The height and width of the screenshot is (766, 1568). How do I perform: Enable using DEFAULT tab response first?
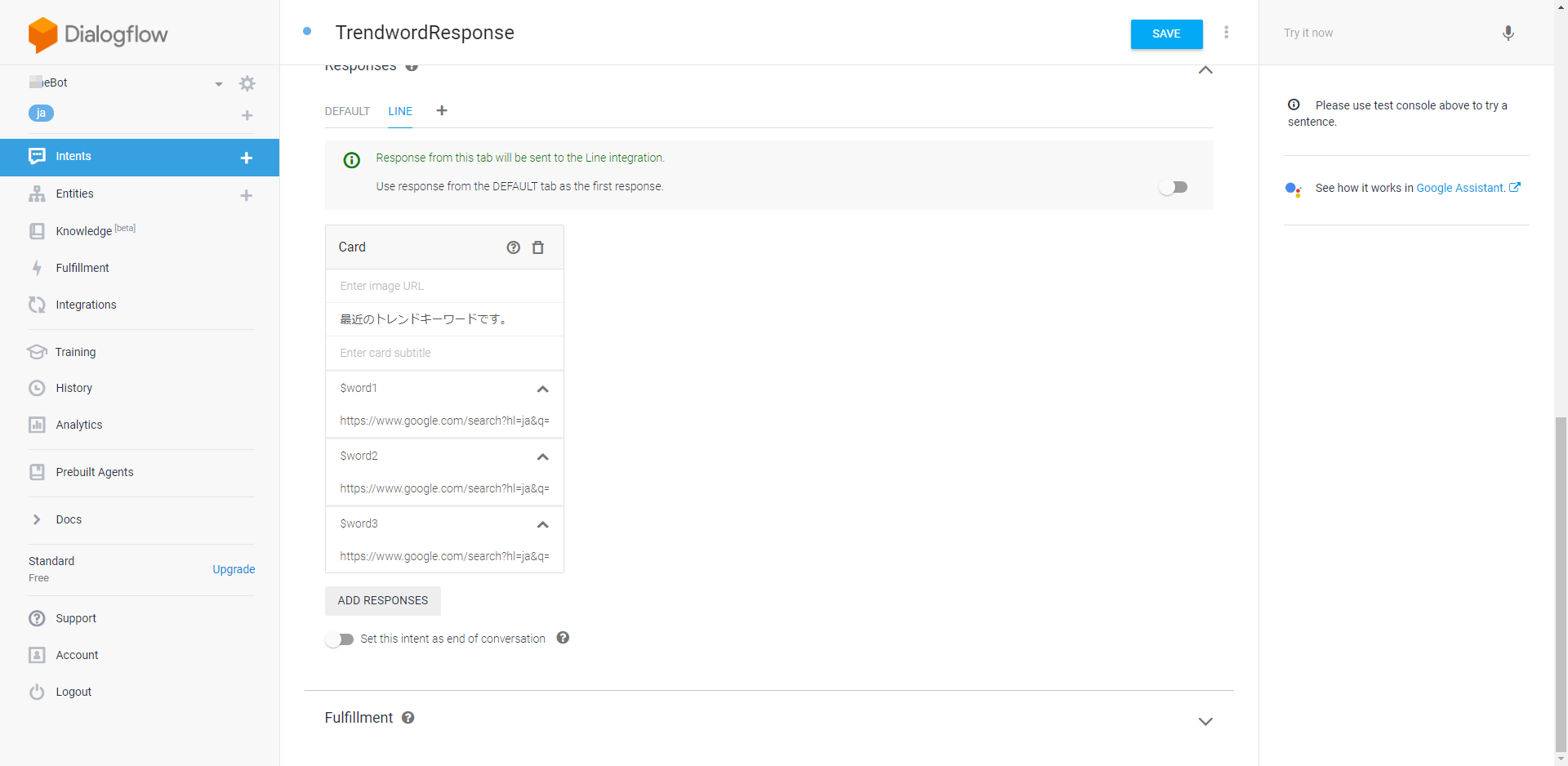coord(1174,187)
